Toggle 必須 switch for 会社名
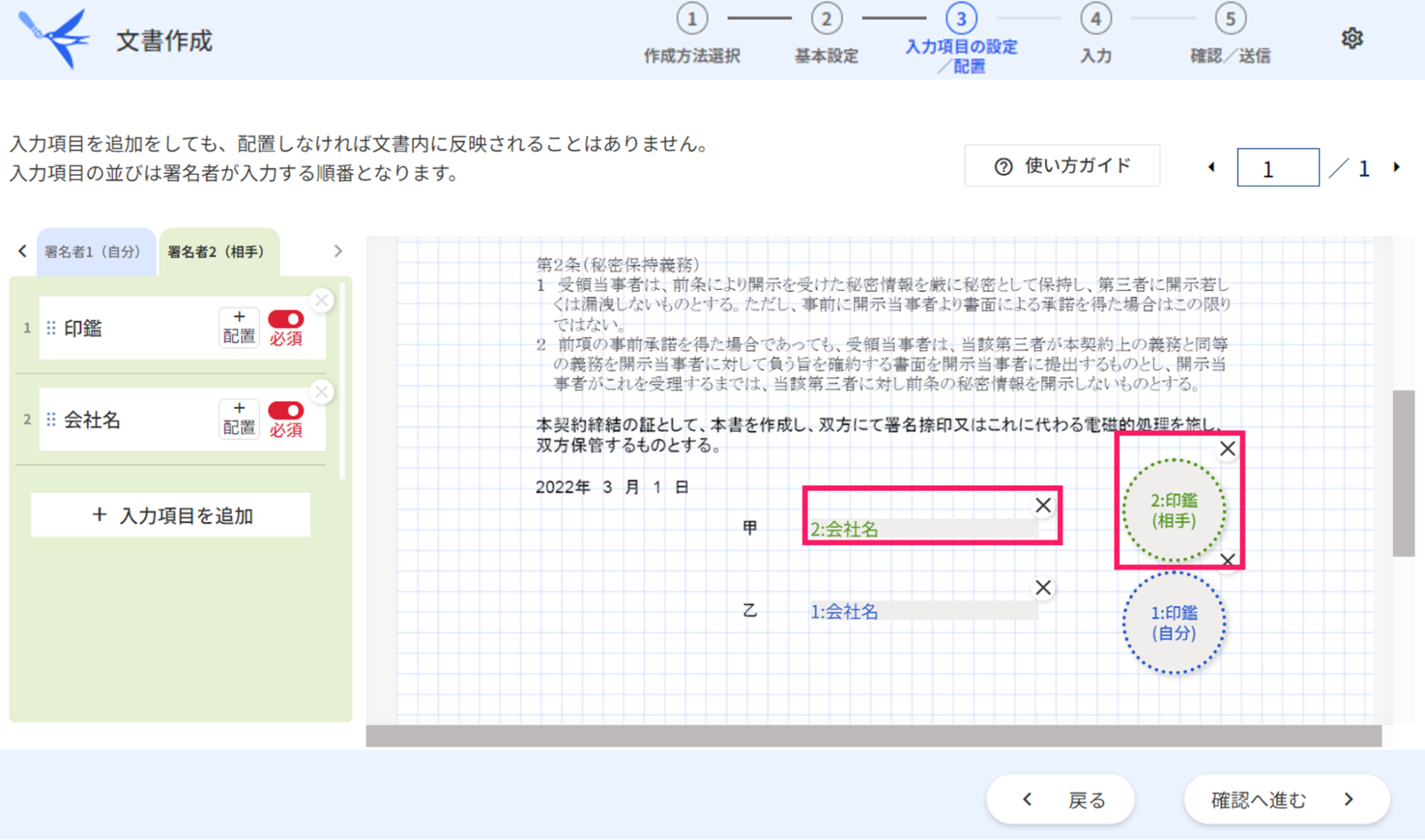The height and width of the screenshot is (840, 1425). click(x=286, y=410)
